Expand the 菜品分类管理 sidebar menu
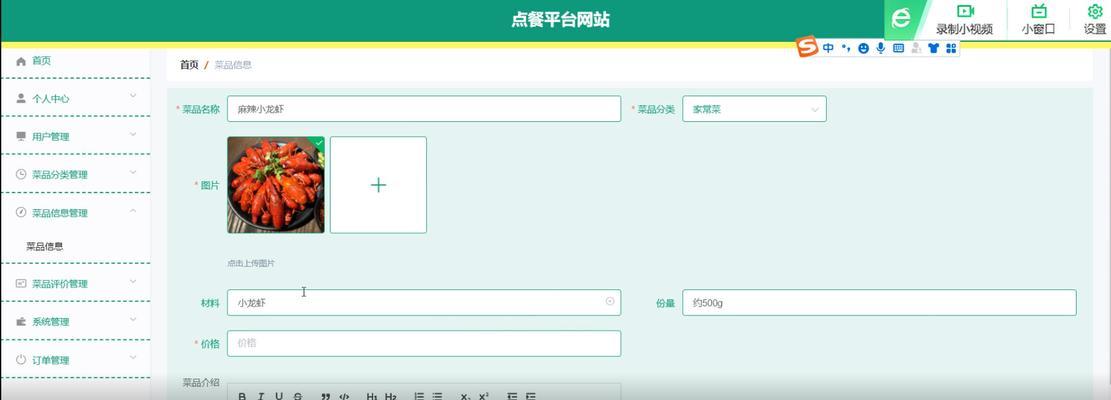Screen dimensions: 1111x400 (75, 174)
